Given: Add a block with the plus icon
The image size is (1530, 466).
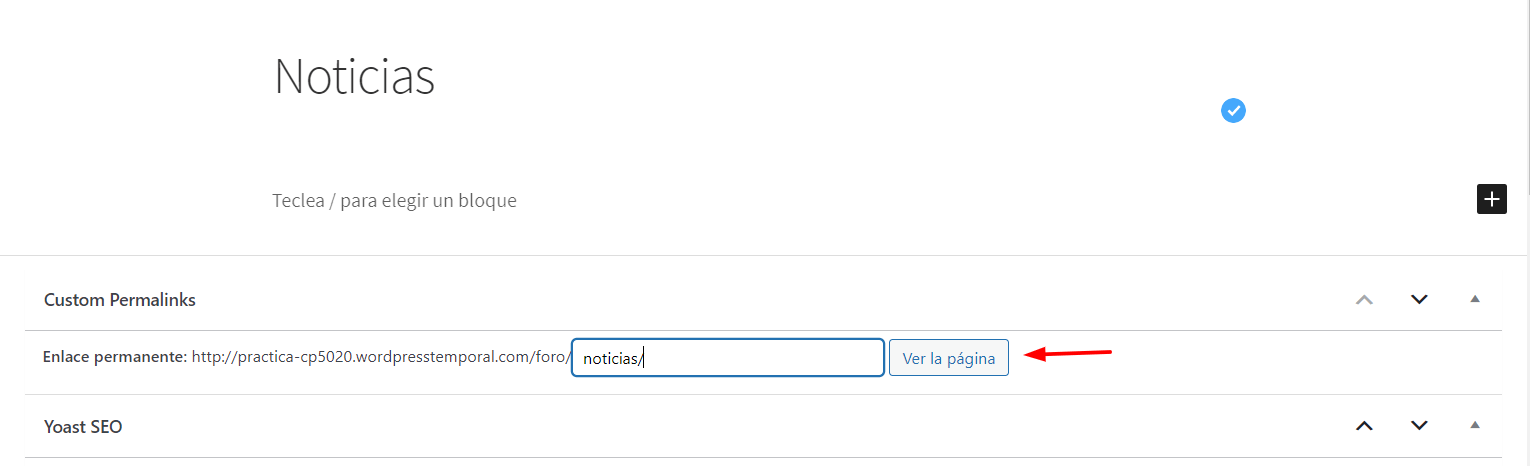Looking at the screenshot, I should [x=1492, y=199].
